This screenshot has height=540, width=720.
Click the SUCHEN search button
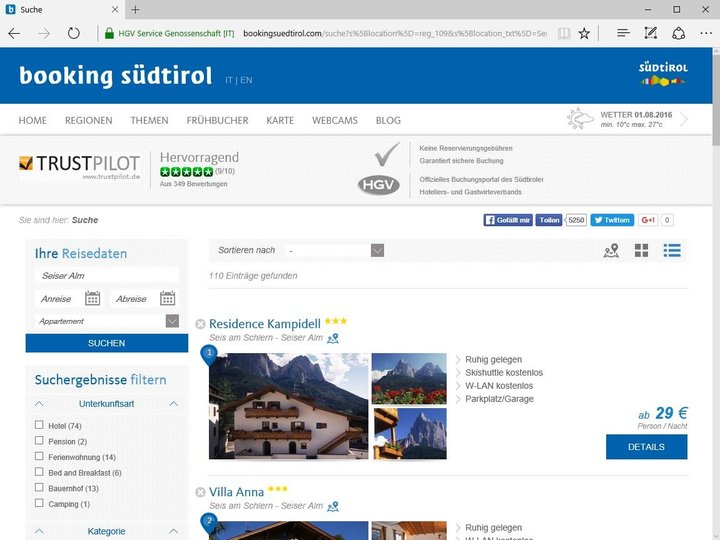pyautogui.click(x=107, y=343)
